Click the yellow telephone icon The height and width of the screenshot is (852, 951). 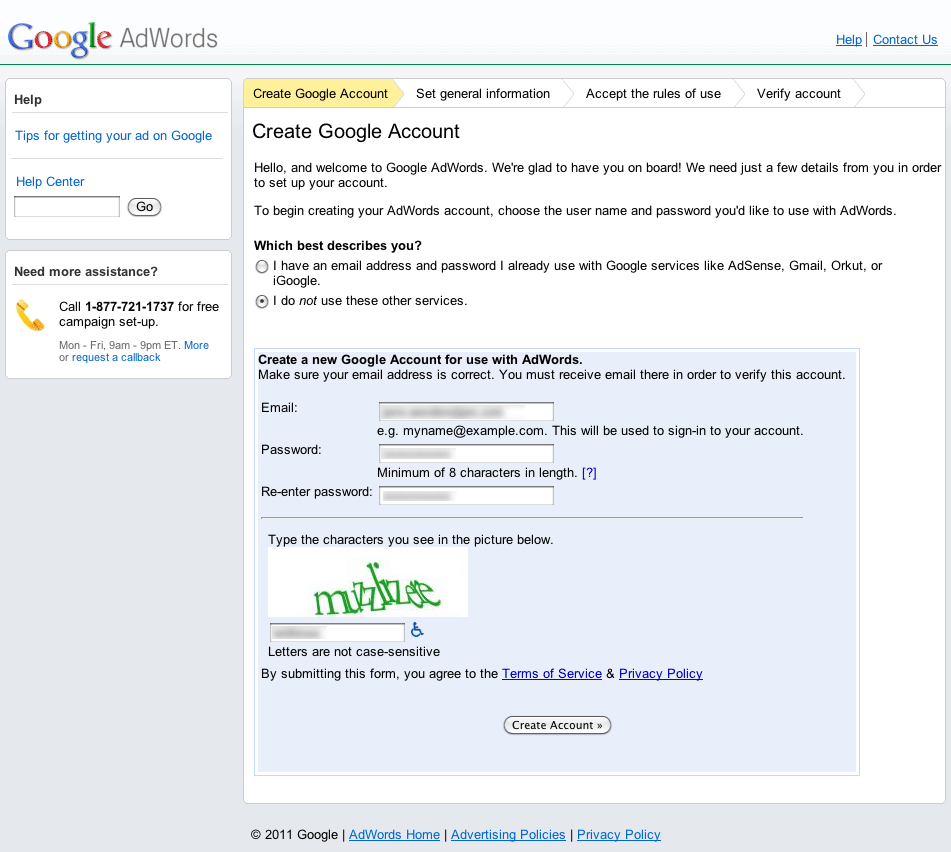[30, 315]
